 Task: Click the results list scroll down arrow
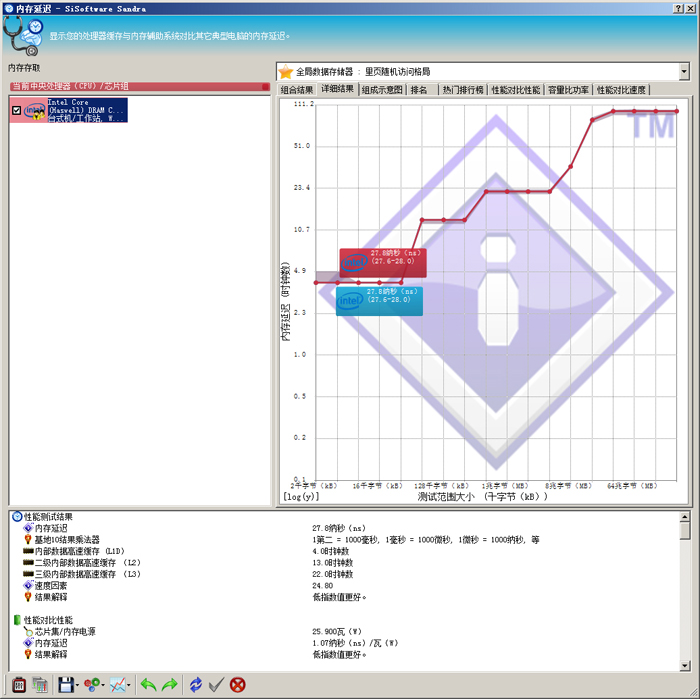685,666
